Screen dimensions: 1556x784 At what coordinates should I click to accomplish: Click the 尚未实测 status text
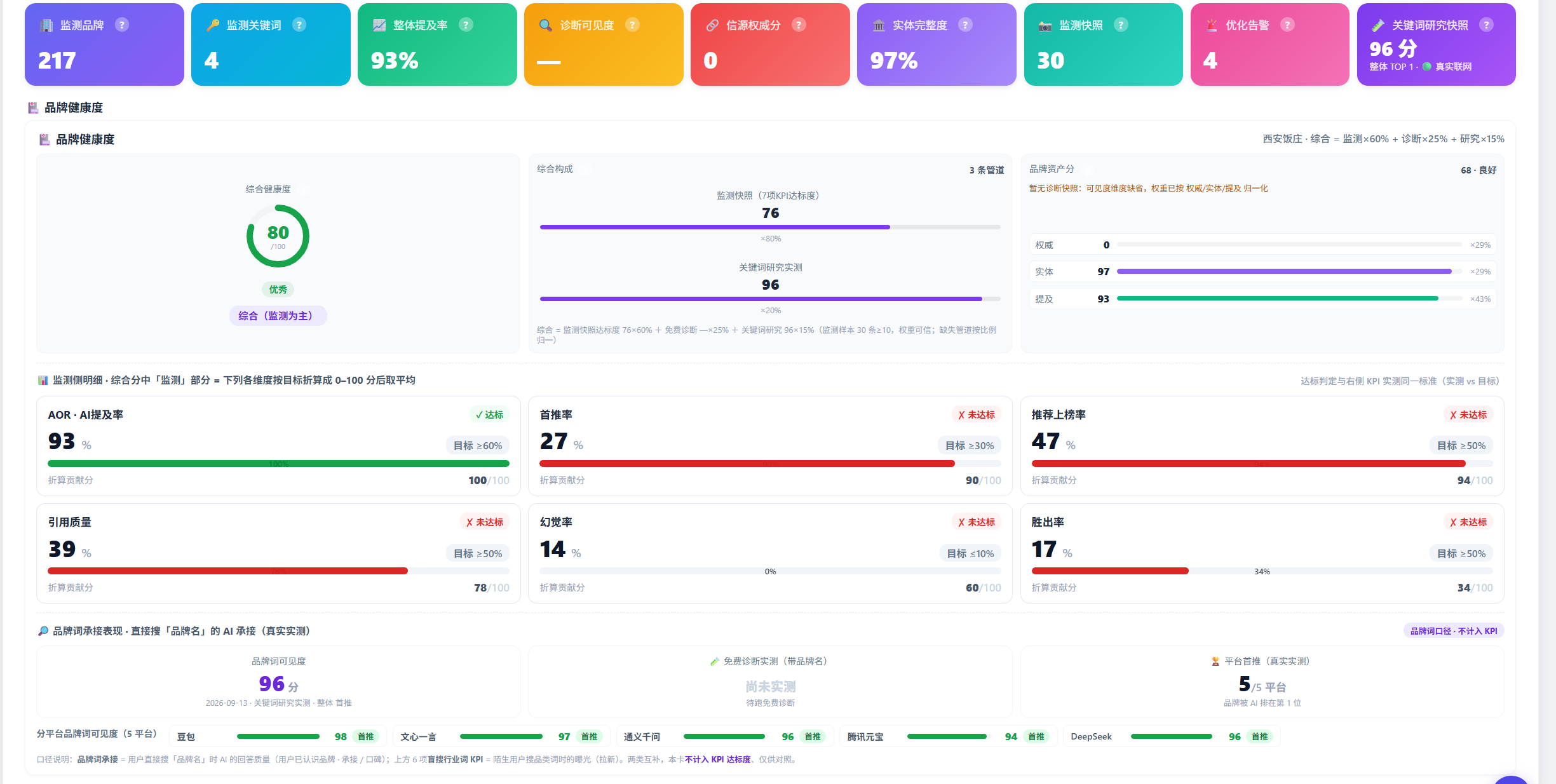770,687
